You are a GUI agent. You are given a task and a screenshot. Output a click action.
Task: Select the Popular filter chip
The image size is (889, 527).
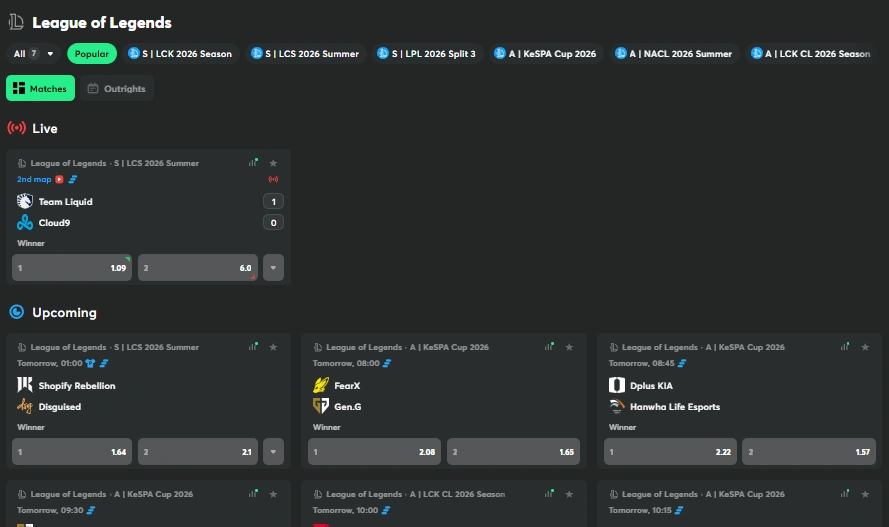(92, 54)
